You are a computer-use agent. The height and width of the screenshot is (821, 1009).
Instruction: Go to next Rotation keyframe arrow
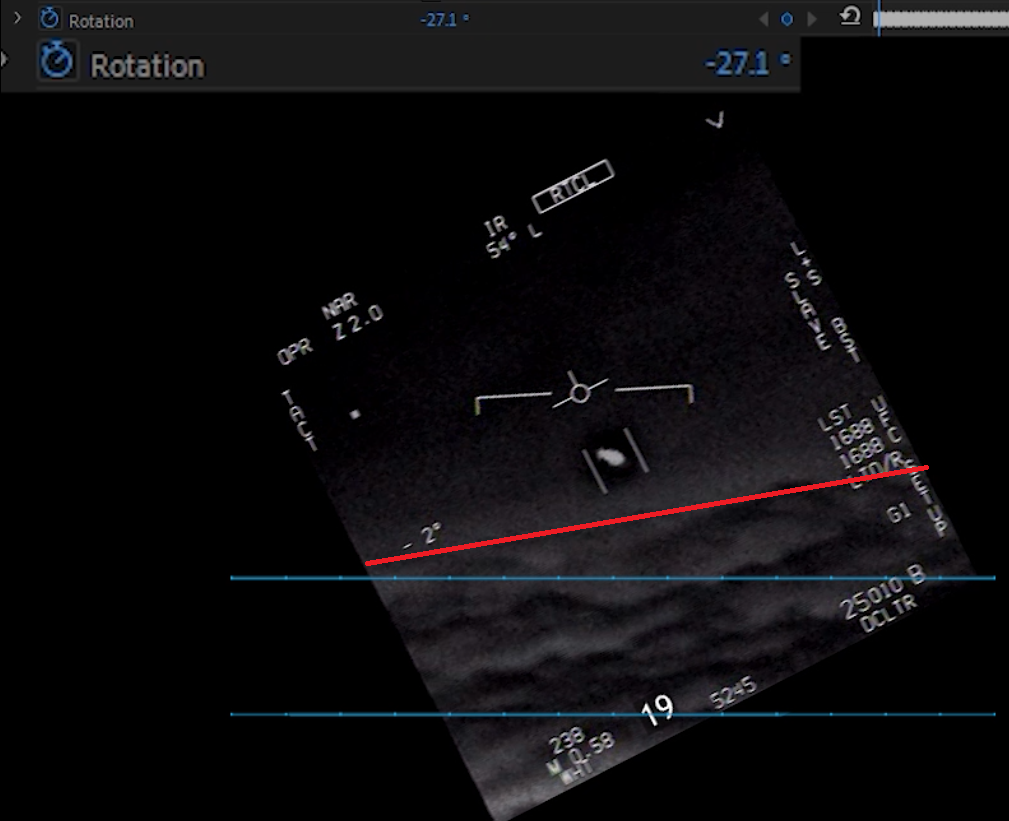coord(811,19)
